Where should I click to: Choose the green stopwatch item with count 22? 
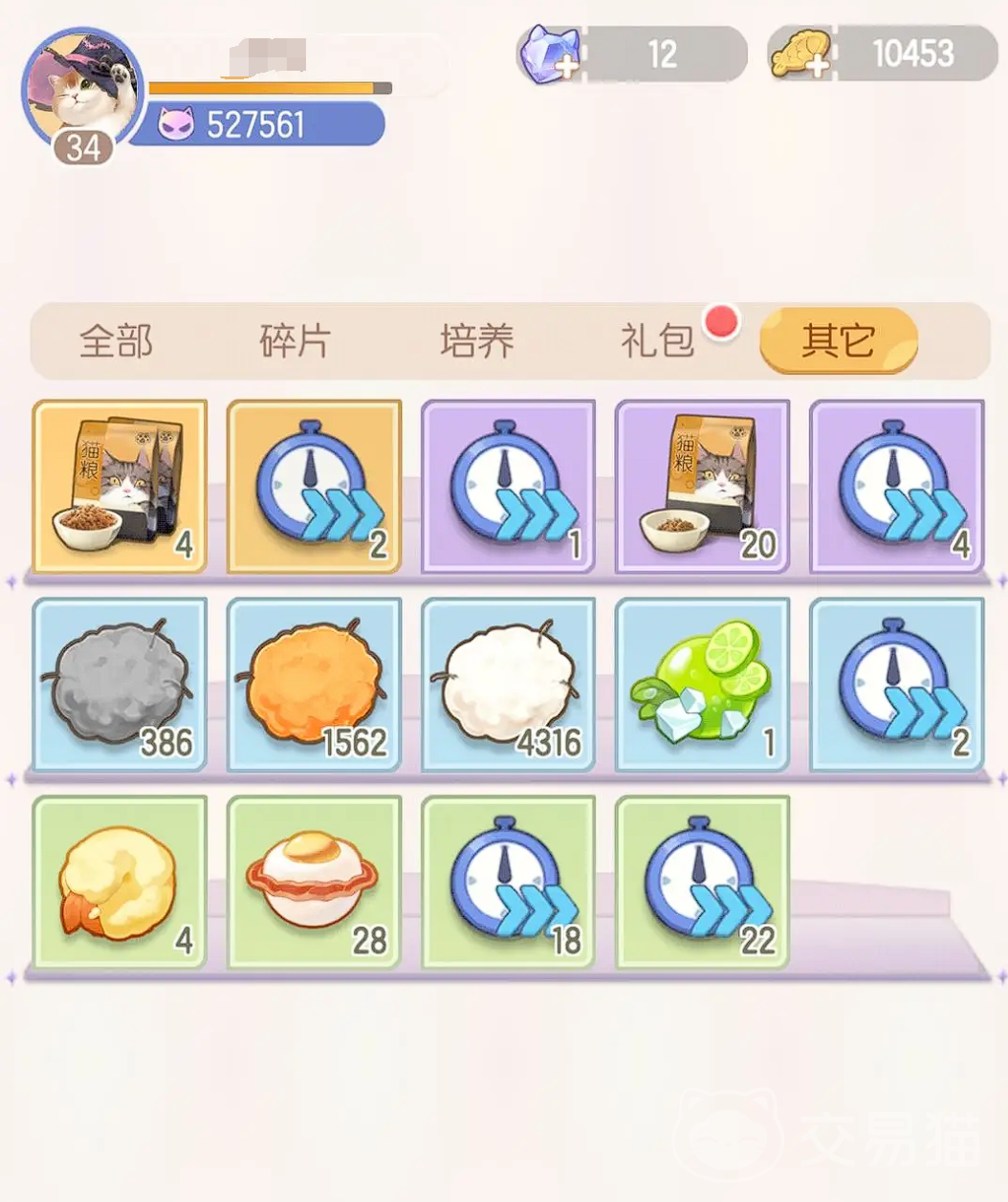[x=702, y=883]
